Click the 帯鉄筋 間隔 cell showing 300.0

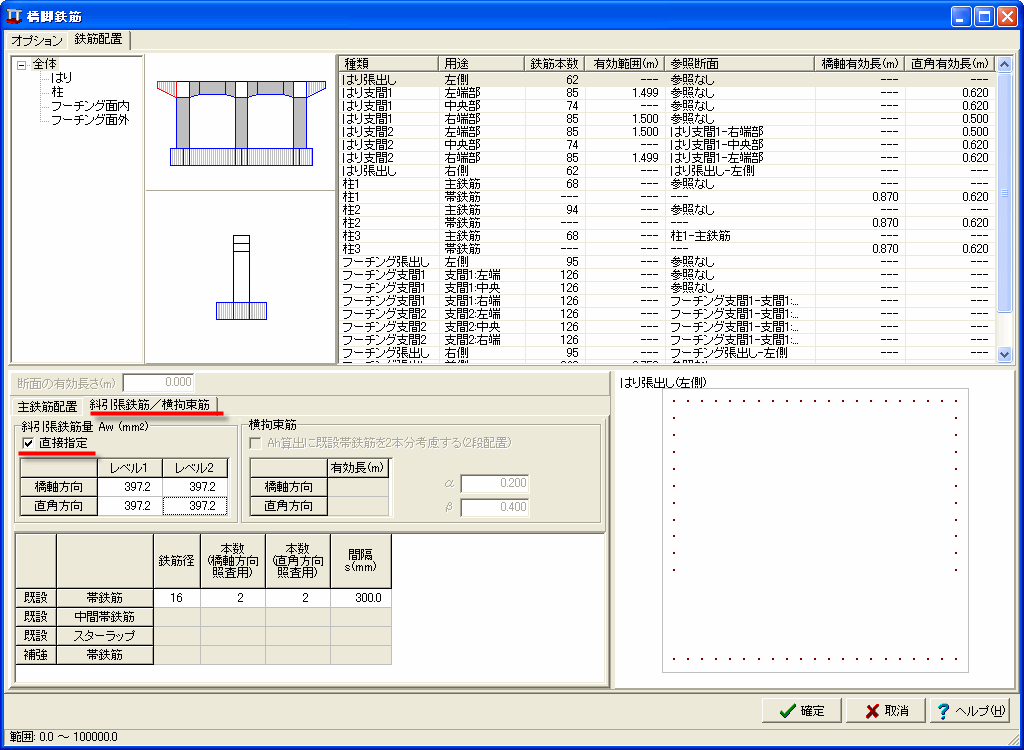pyautogui.click(x=360, y=598)
